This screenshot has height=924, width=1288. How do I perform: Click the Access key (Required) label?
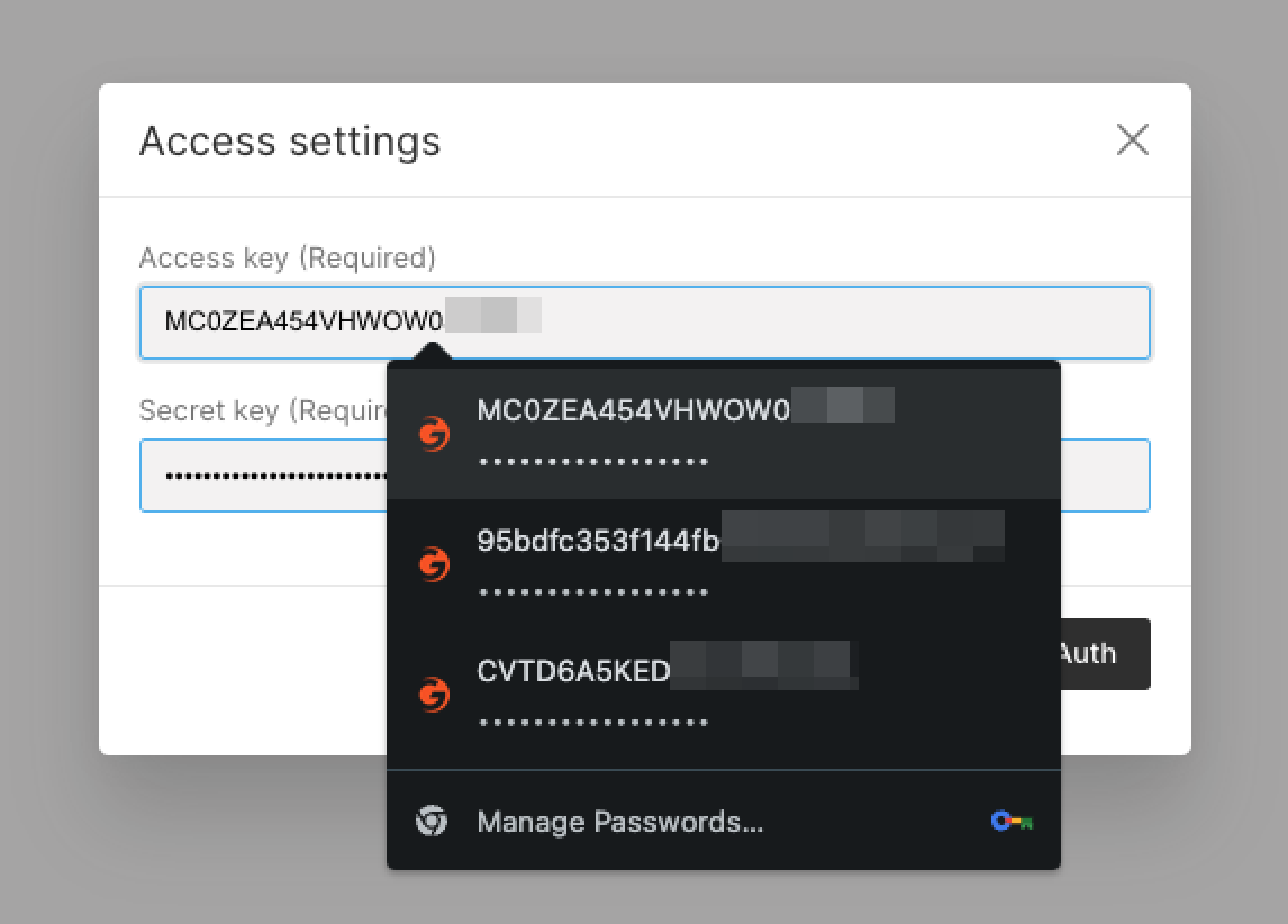pos(288,259)
